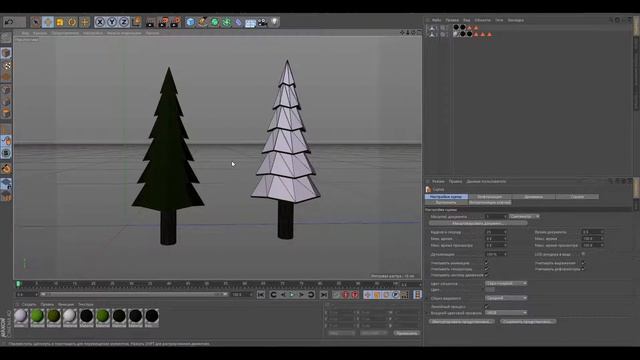The height and width of the screenshot is (360, 640).
Task: Toggle the use animation checkbox
Action: 486,263
